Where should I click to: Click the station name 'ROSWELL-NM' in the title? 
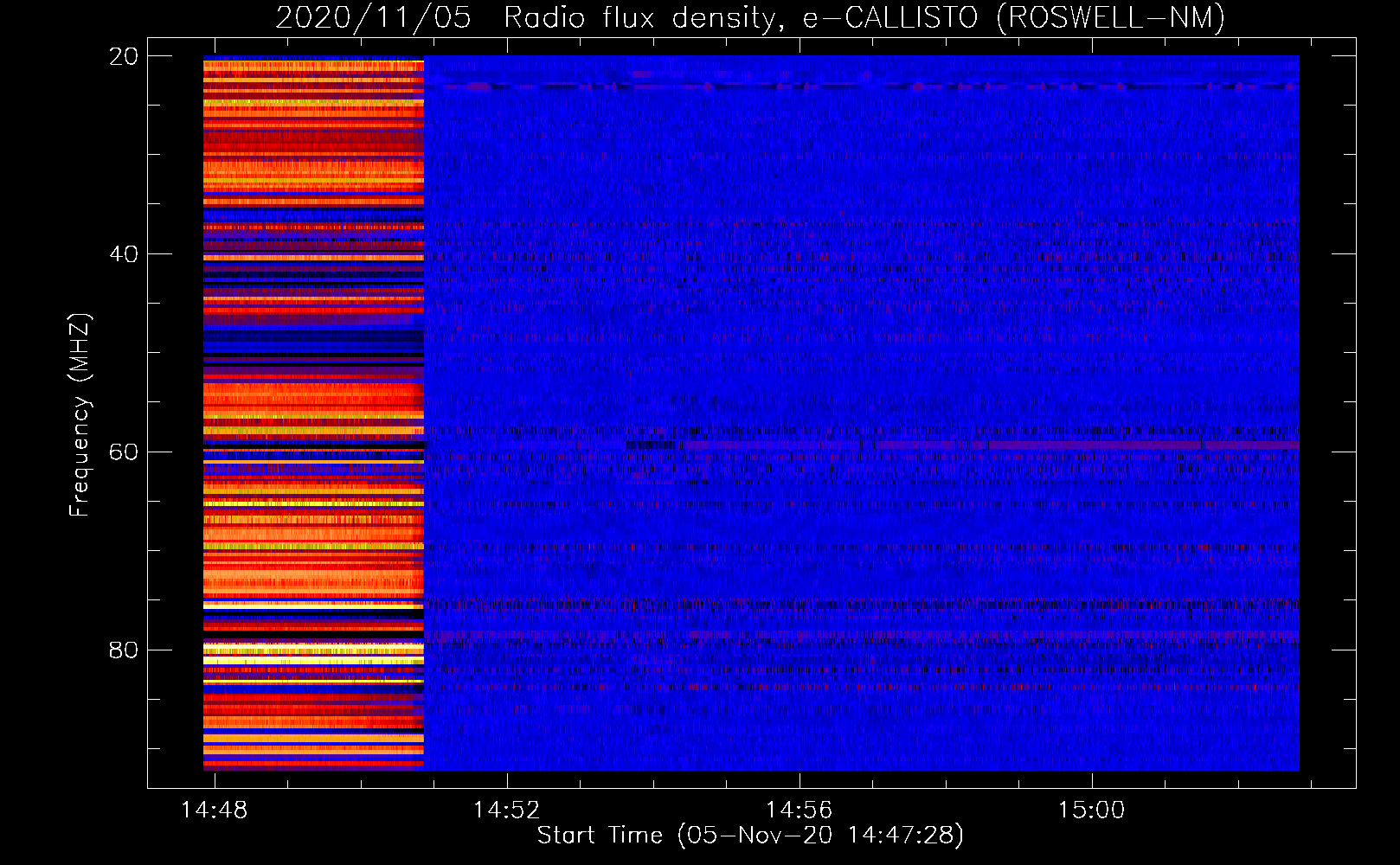[x=1110, y=17]
